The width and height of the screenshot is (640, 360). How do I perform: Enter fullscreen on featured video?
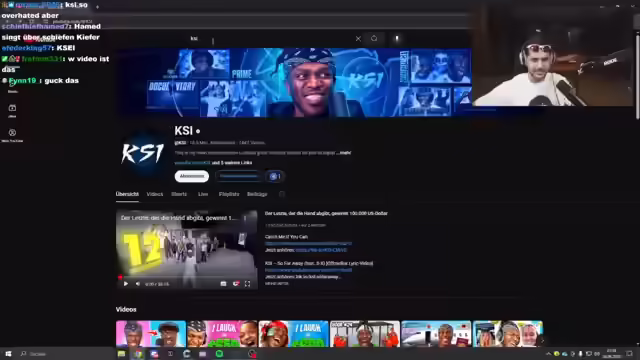247,284
